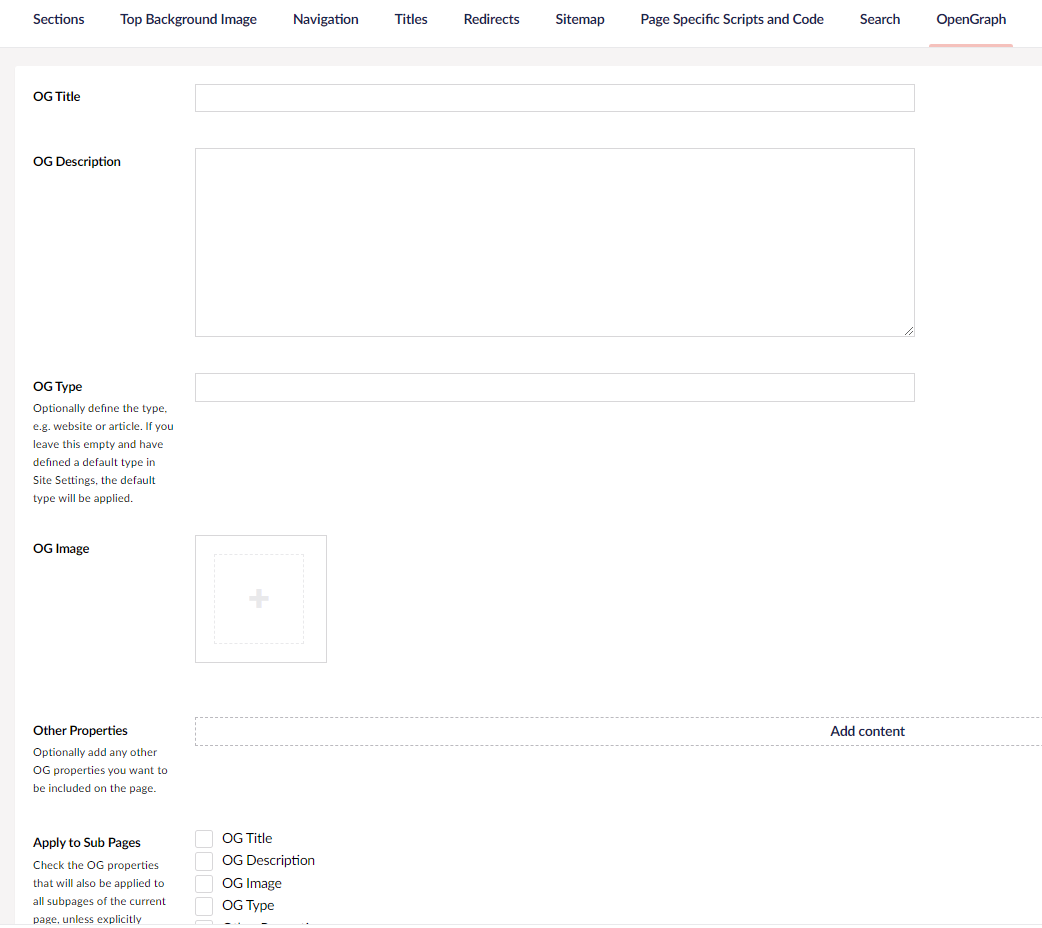The width and height of the screenshot is (1042, 928).
Task: Tick the OG Type checkbox
Action: point(204,906)
